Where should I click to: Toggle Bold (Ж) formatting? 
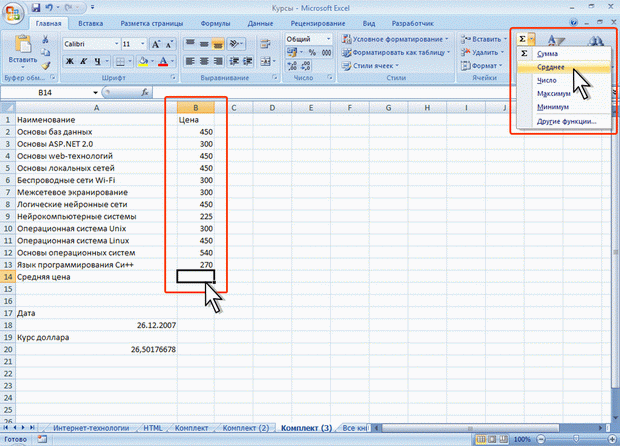70,61
